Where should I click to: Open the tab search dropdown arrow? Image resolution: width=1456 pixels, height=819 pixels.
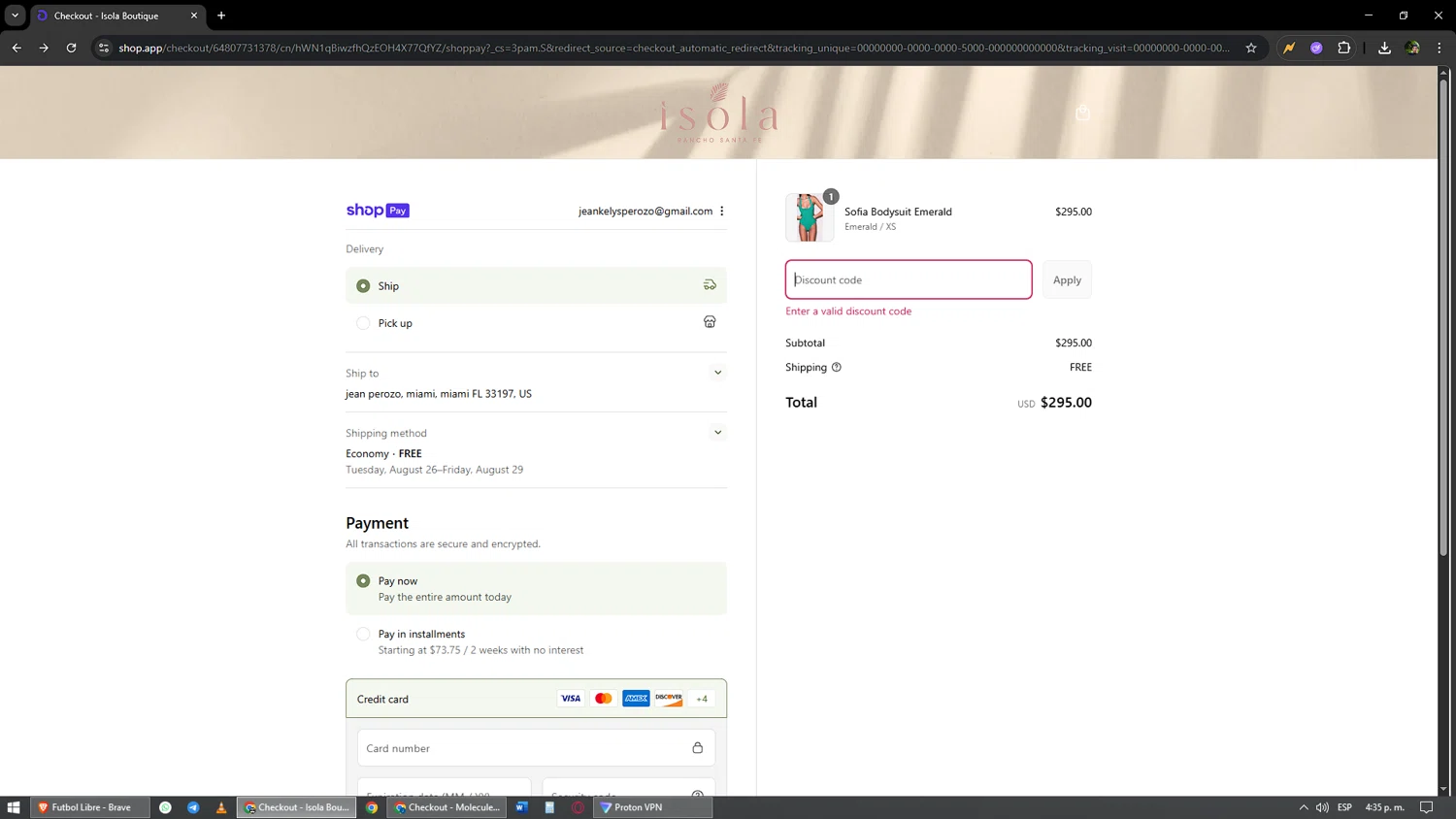click(15, 16)
